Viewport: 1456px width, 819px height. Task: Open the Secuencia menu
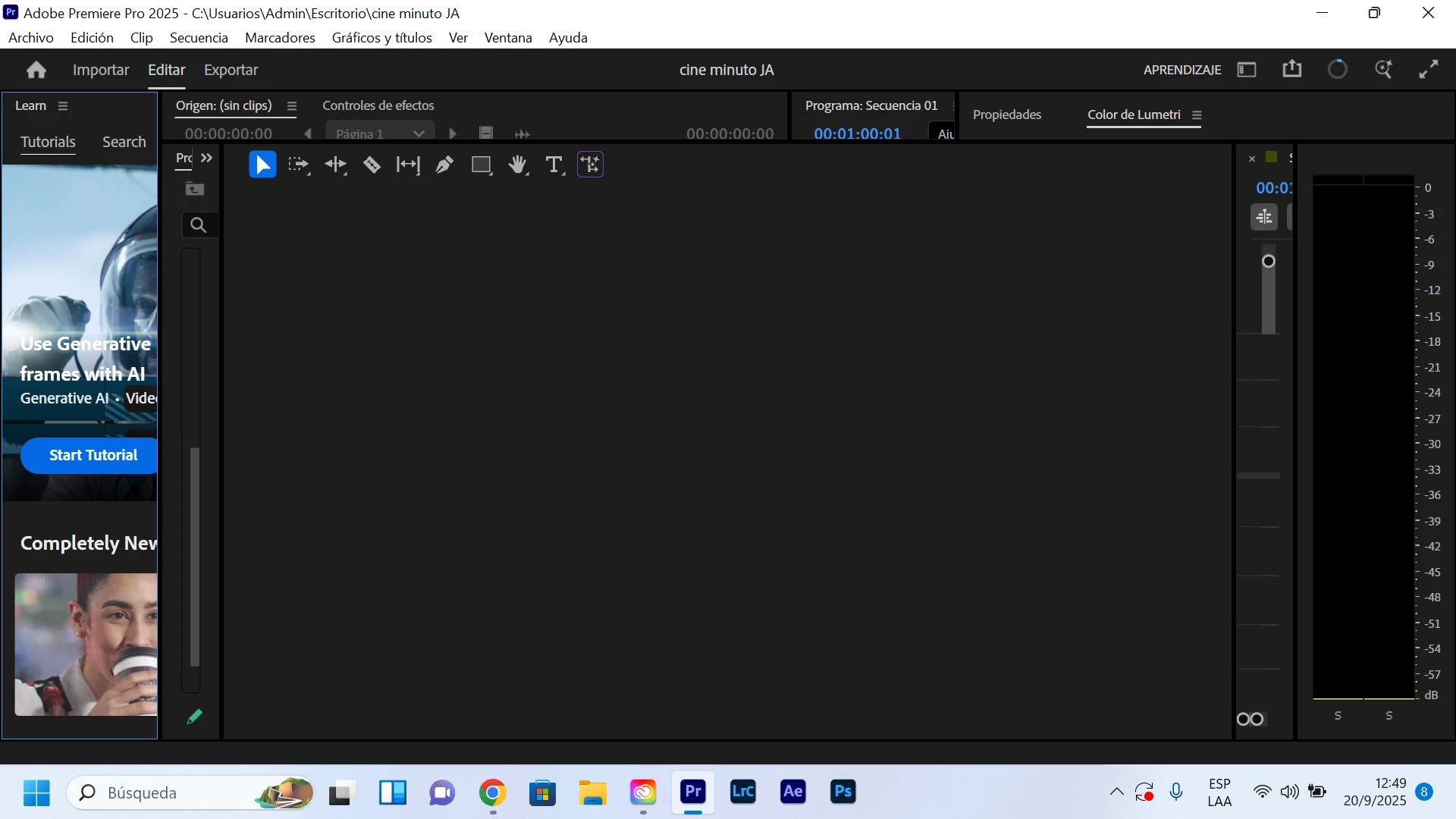199,38
